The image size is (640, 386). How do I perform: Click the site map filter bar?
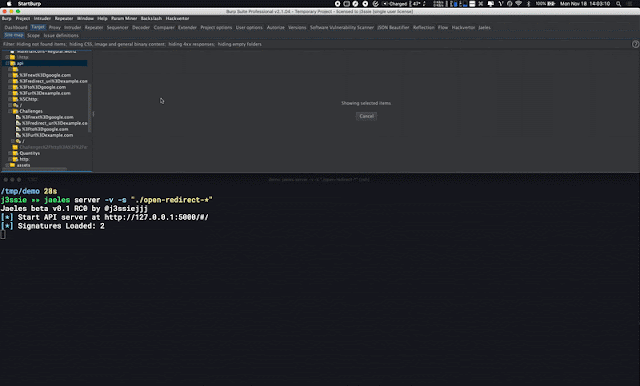pyautogui.click(x=316, y=44)
